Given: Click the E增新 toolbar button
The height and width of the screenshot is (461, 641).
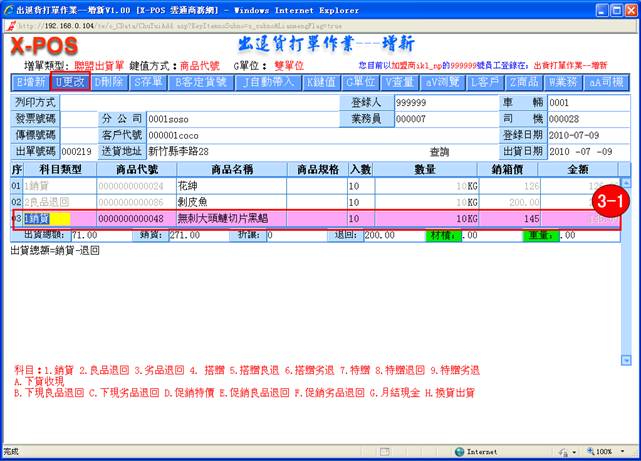Looking at the screenshot, I should (x=30, y=82).
